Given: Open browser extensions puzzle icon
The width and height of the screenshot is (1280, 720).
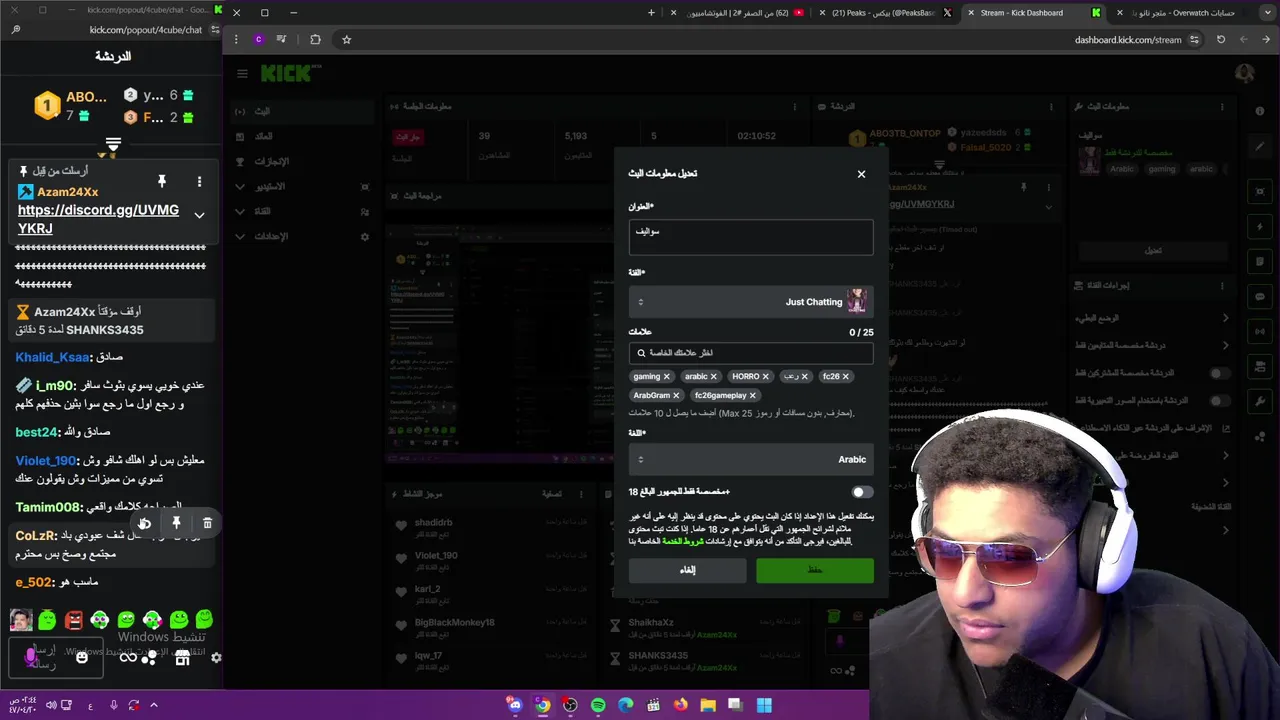Looking at the screenshot, I should click(x=315, y=39).
